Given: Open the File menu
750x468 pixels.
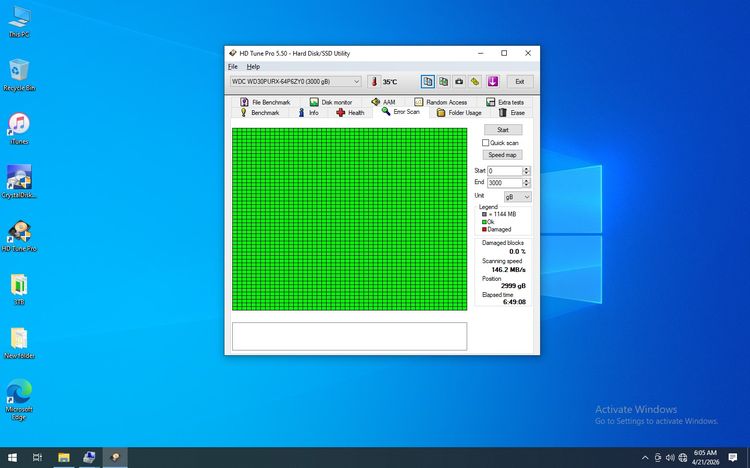Looking at the screenshot, I should click(233, 67).
